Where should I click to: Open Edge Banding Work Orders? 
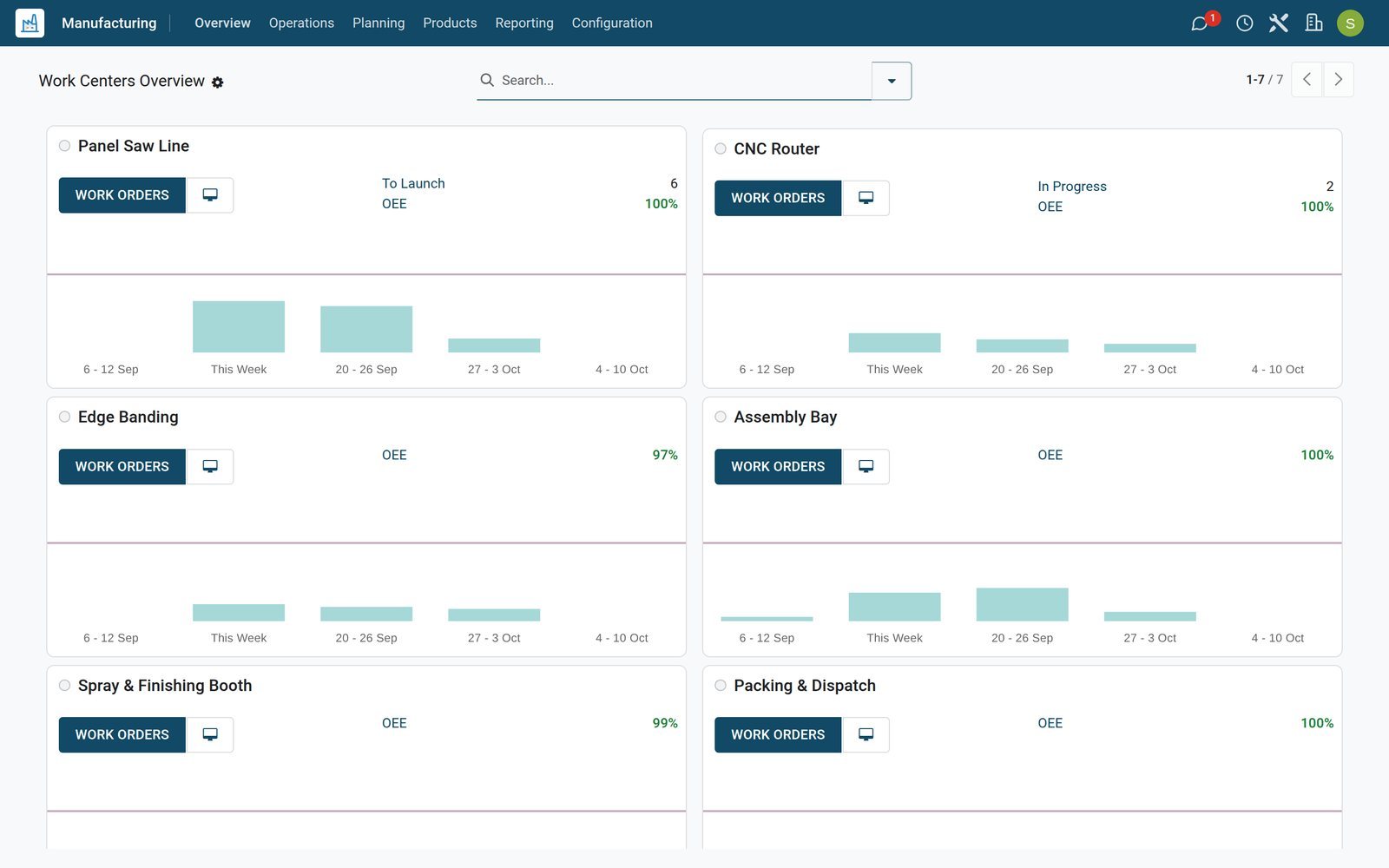tap(122, 467)
